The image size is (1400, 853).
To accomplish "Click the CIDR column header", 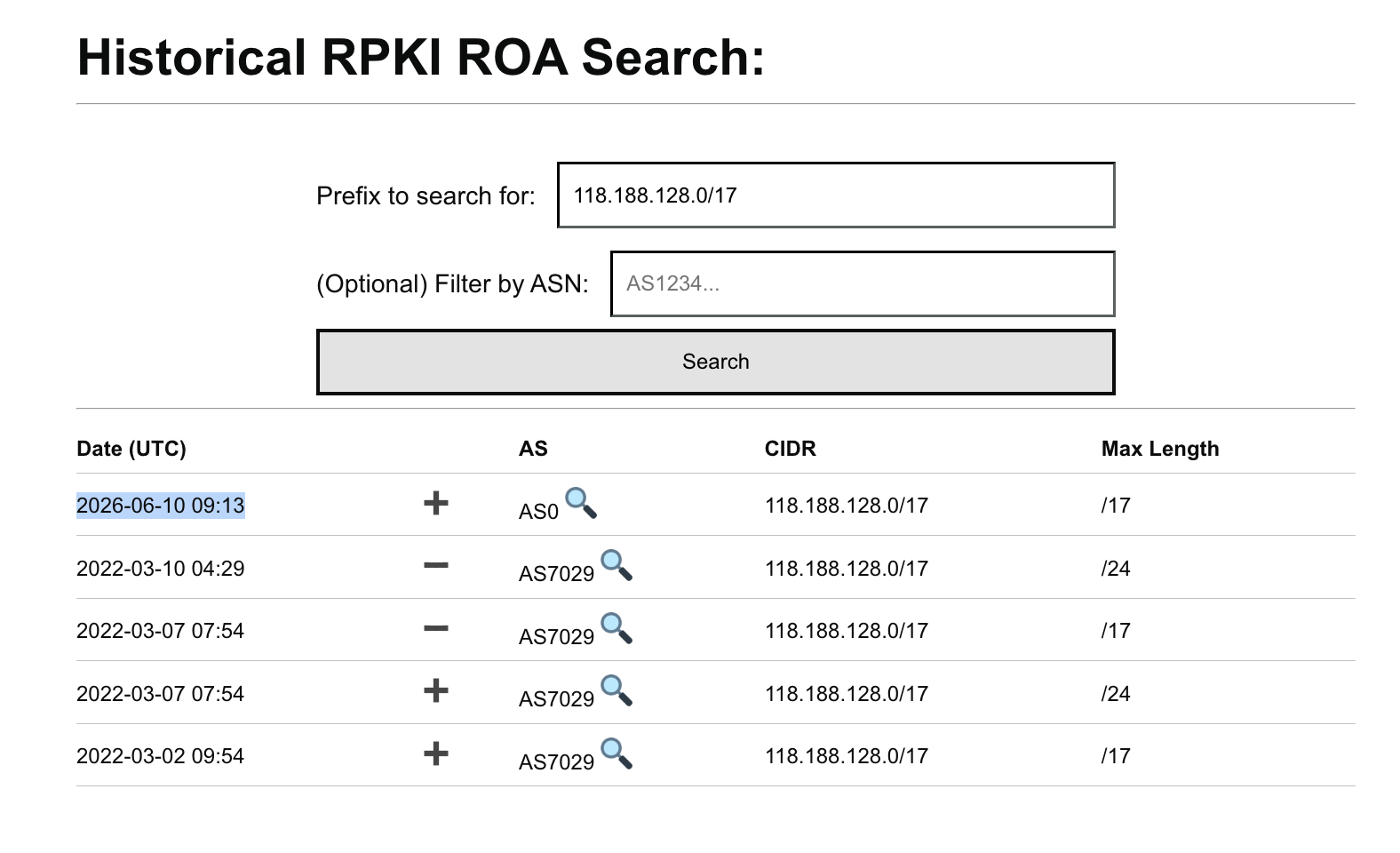I will point(791,449).
